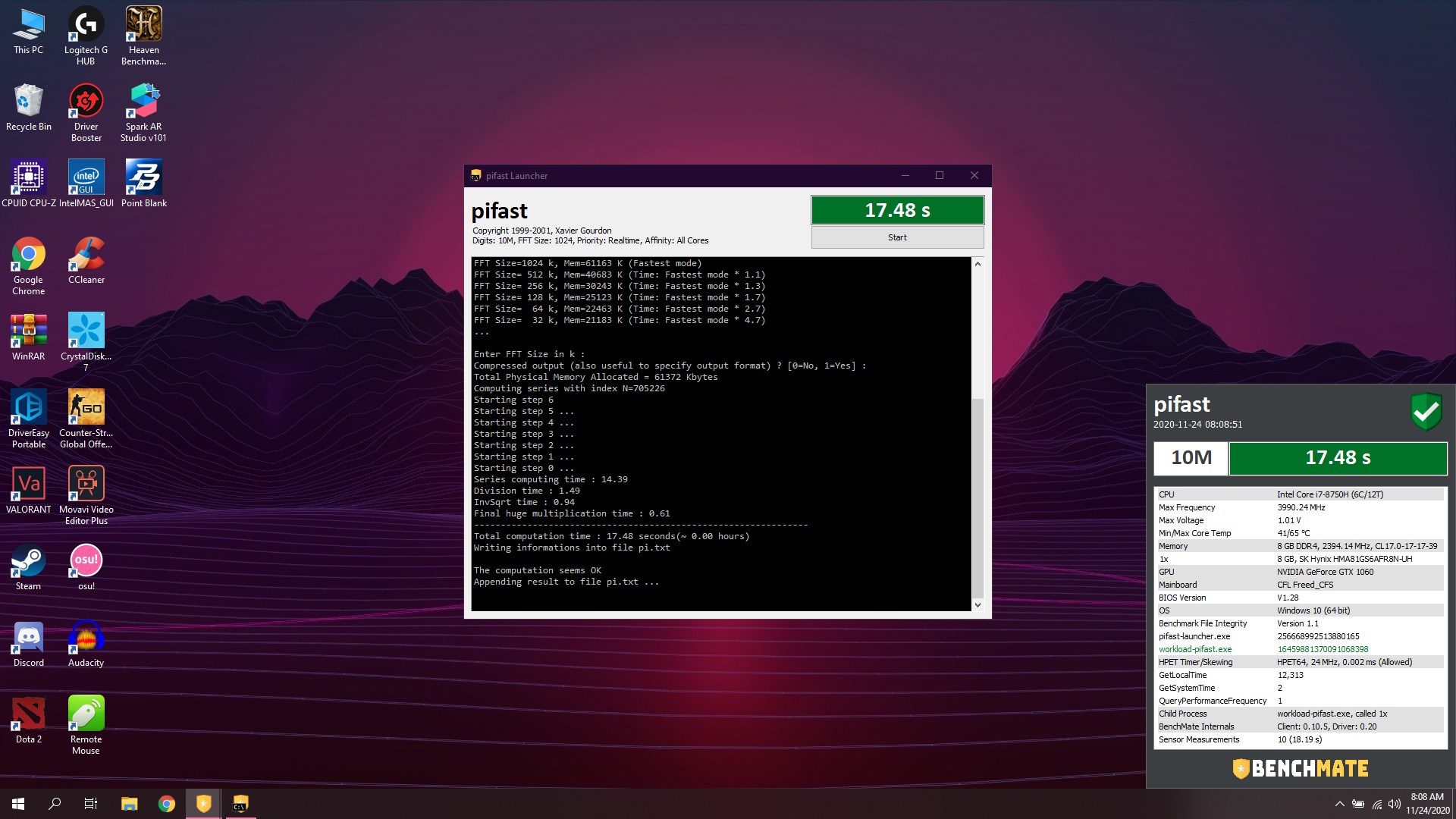Click the CPU Intel Core i7-8750H row
Viewport: 1456px width, 819px height.
pyautogui.click(x=1301, y=494)
